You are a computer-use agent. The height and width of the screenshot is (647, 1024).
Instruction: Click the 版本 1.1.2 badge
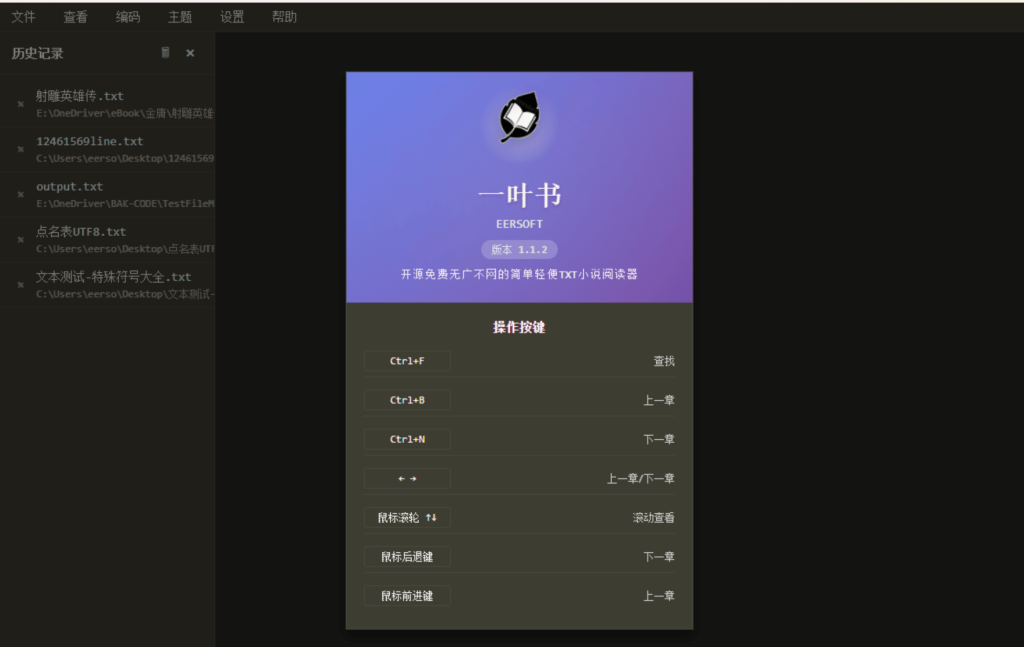pos(519,249)
